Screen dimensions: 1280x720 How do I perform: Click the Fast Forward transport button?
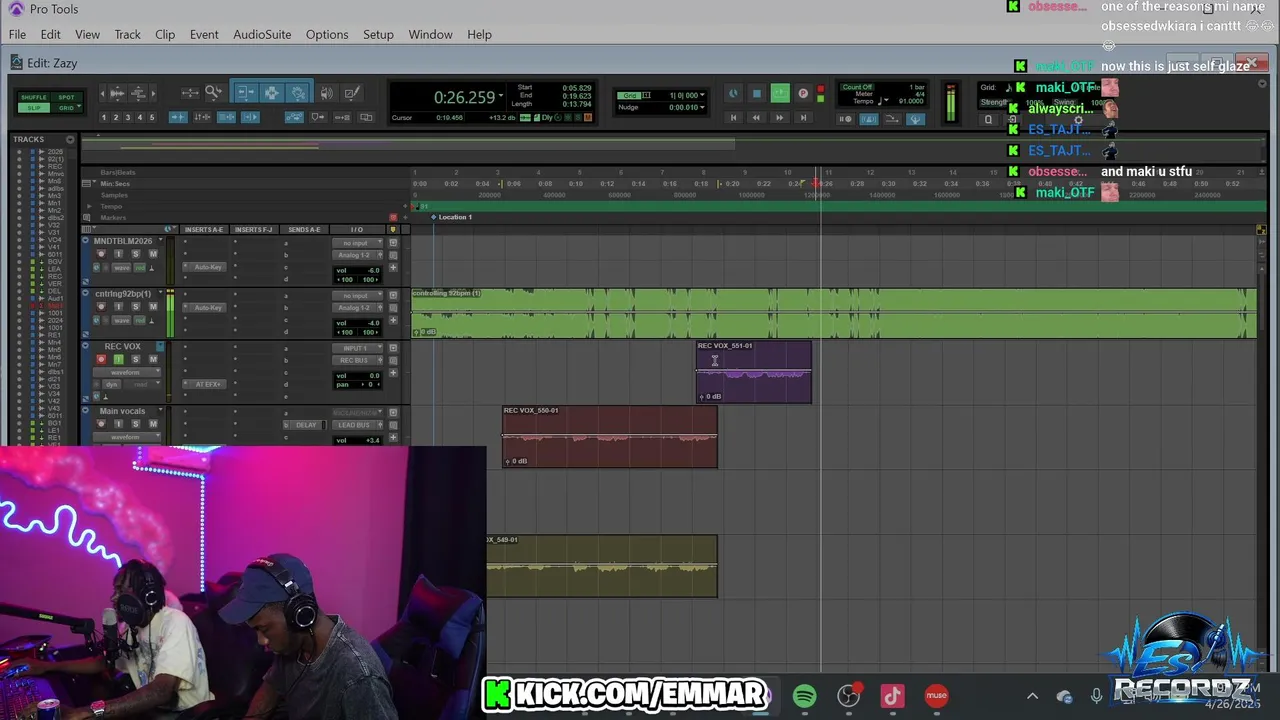(779, 117)
